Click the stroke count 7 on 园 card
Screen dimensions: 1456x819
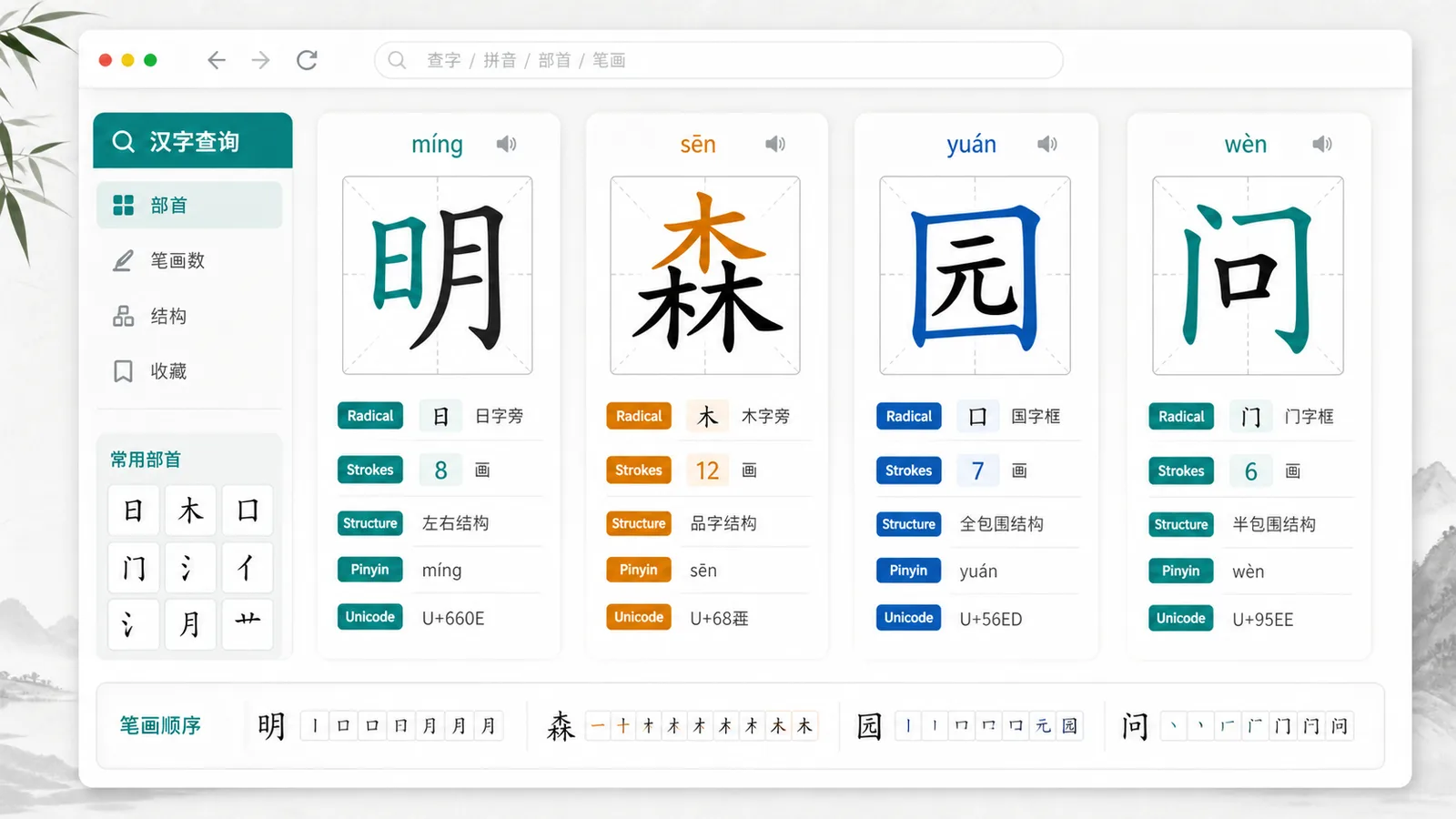(978, 470)
